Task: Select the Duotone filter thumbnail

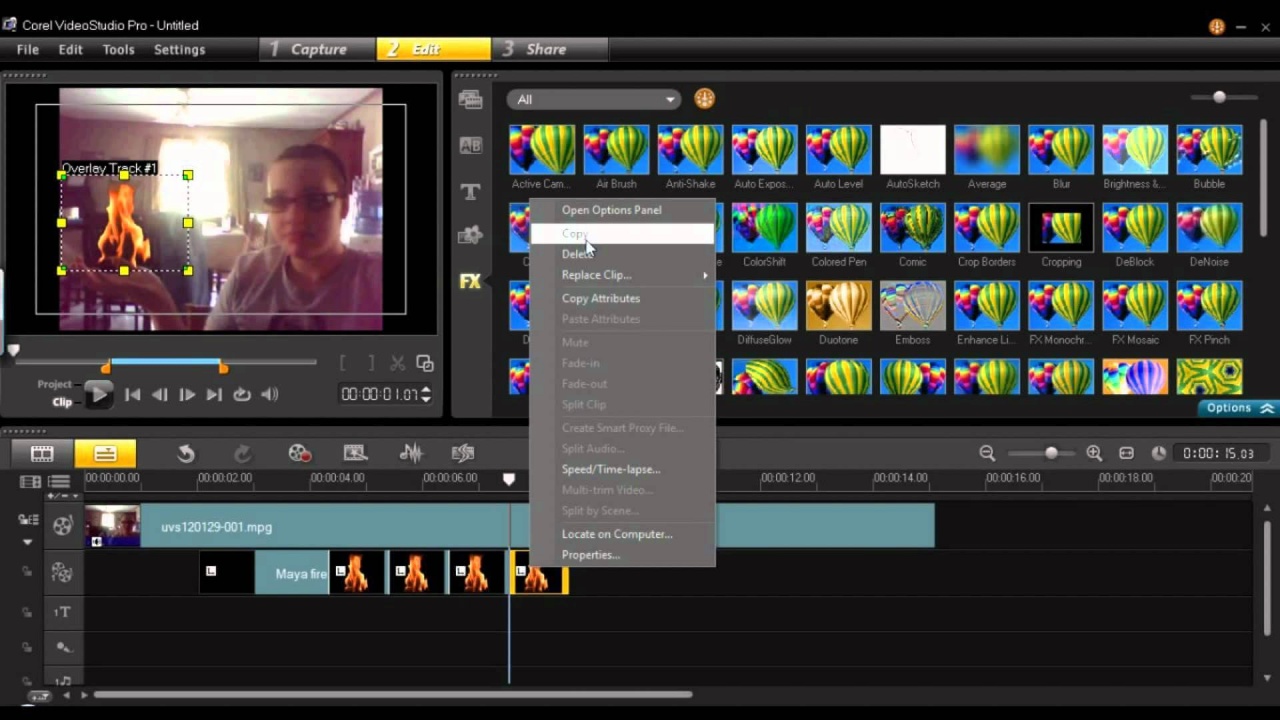Action: (x=838, y=307)
